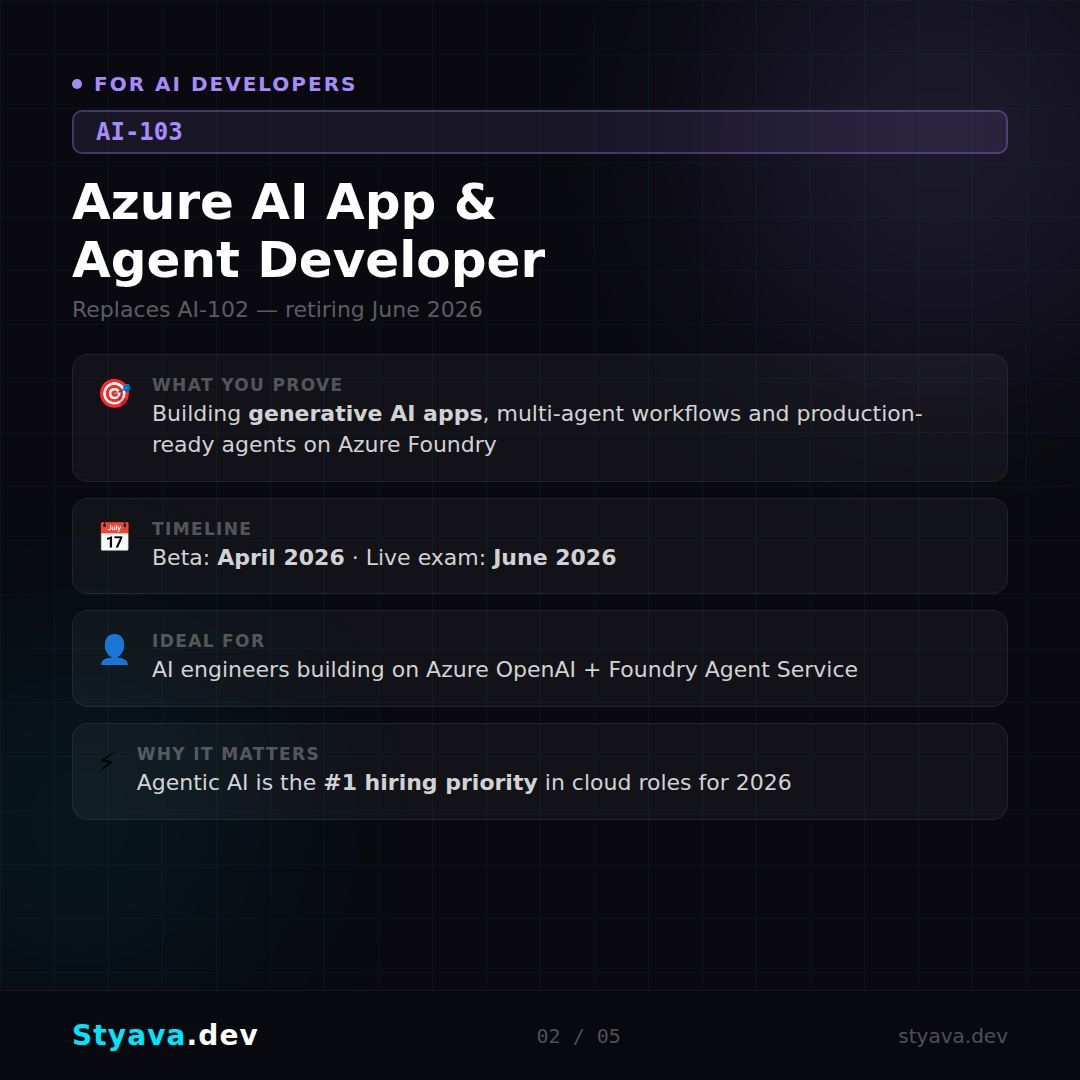Click the 02 / 05 page indicator
The width and height of the screenshot is (1080, 1080).
[x=577, y=1036]
